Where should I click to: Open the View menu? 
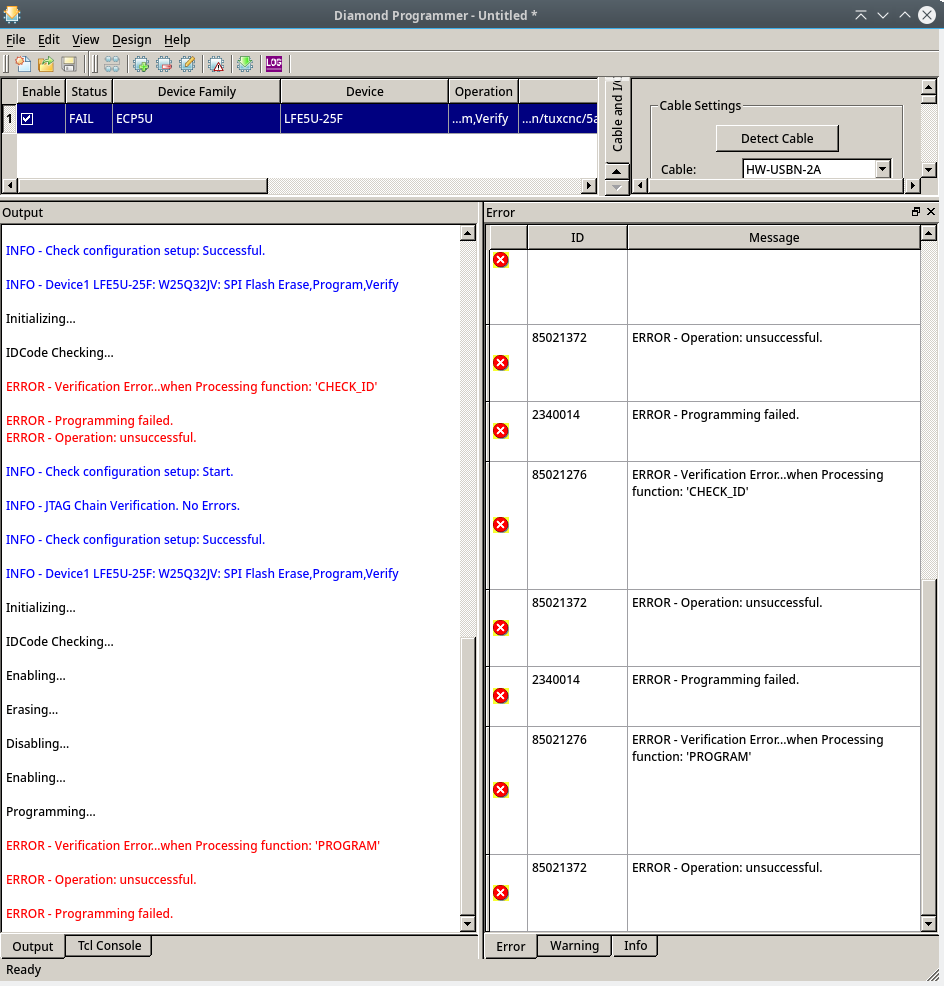(86, 40)
